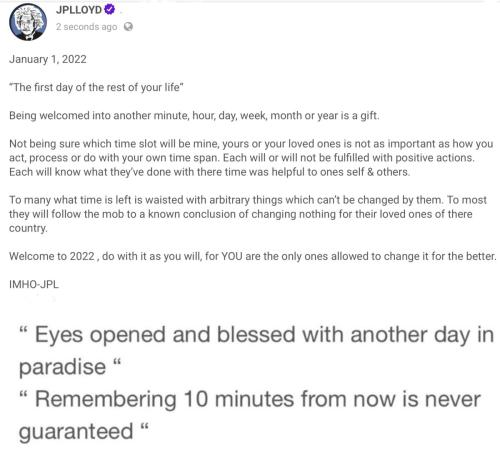The image size is (500, 455).
Task: Open the JPLLOYD username link
Action: (x=79, y=10)
